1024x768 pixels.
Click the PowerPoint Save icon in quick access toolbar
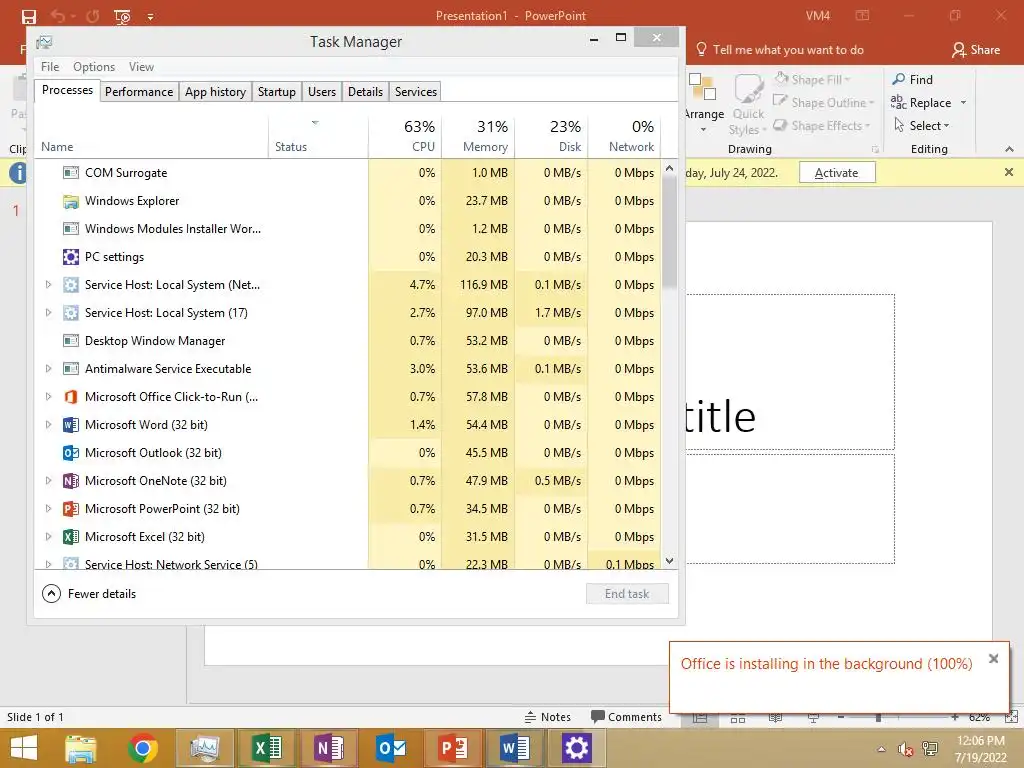click(x=29, y=16)
